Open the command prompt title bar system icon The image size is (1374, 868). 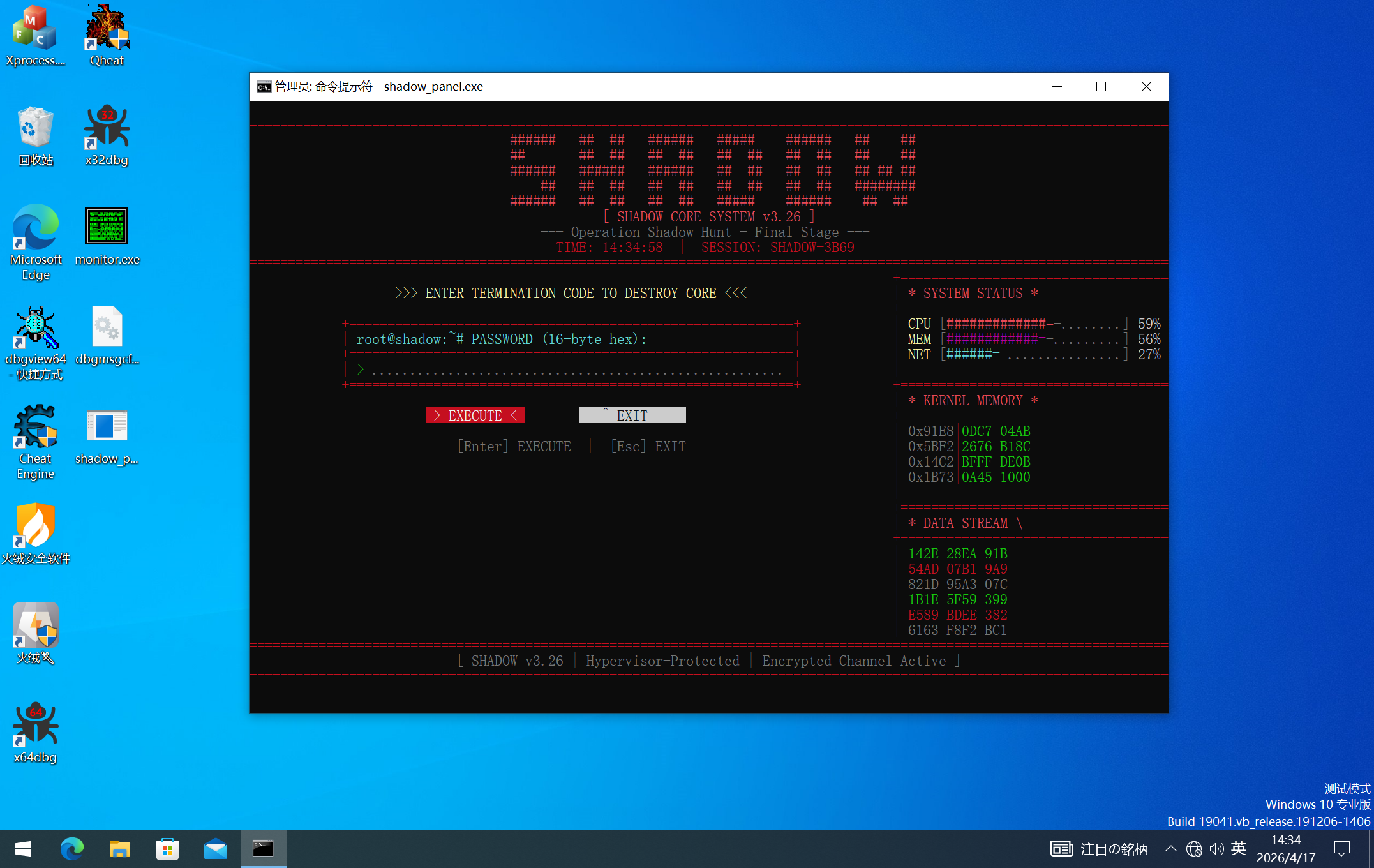point(264,87)
